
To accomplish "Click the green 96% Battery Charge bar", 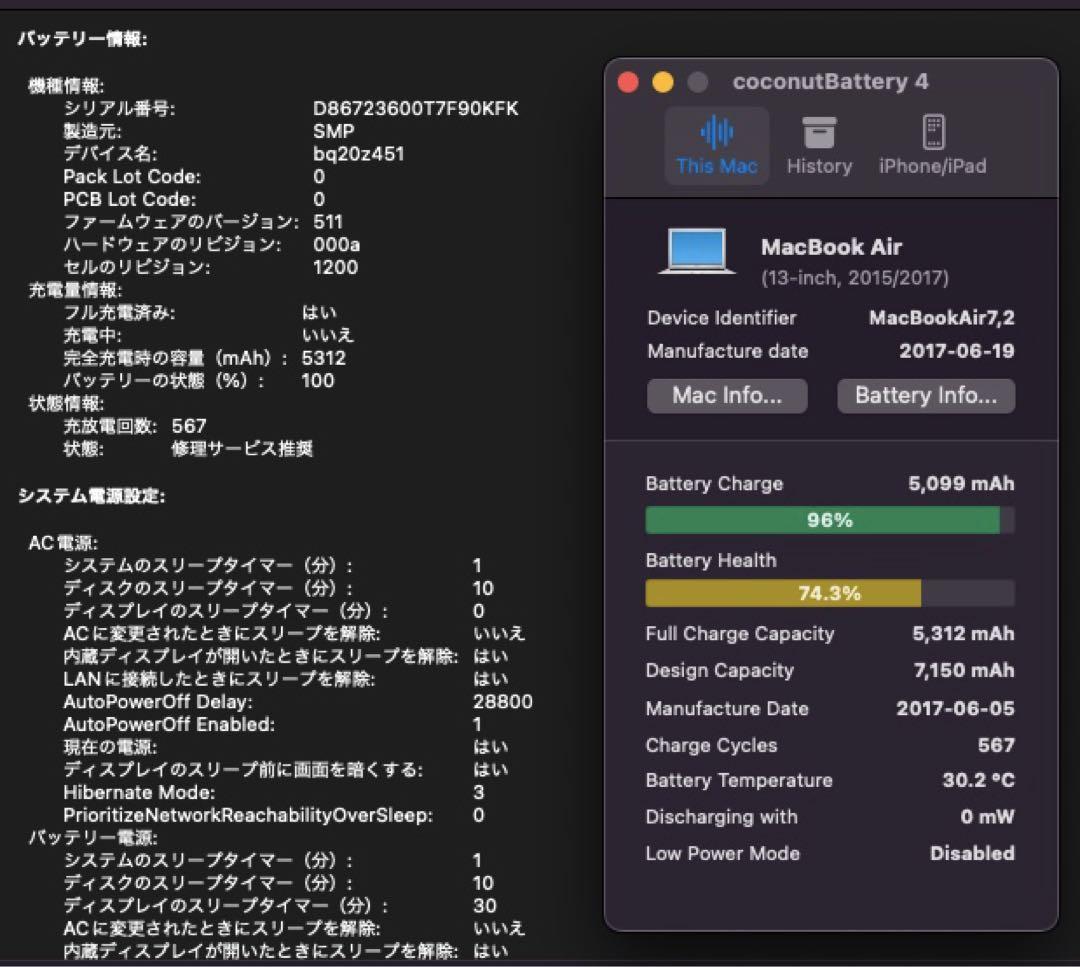I will pos(822,519).
